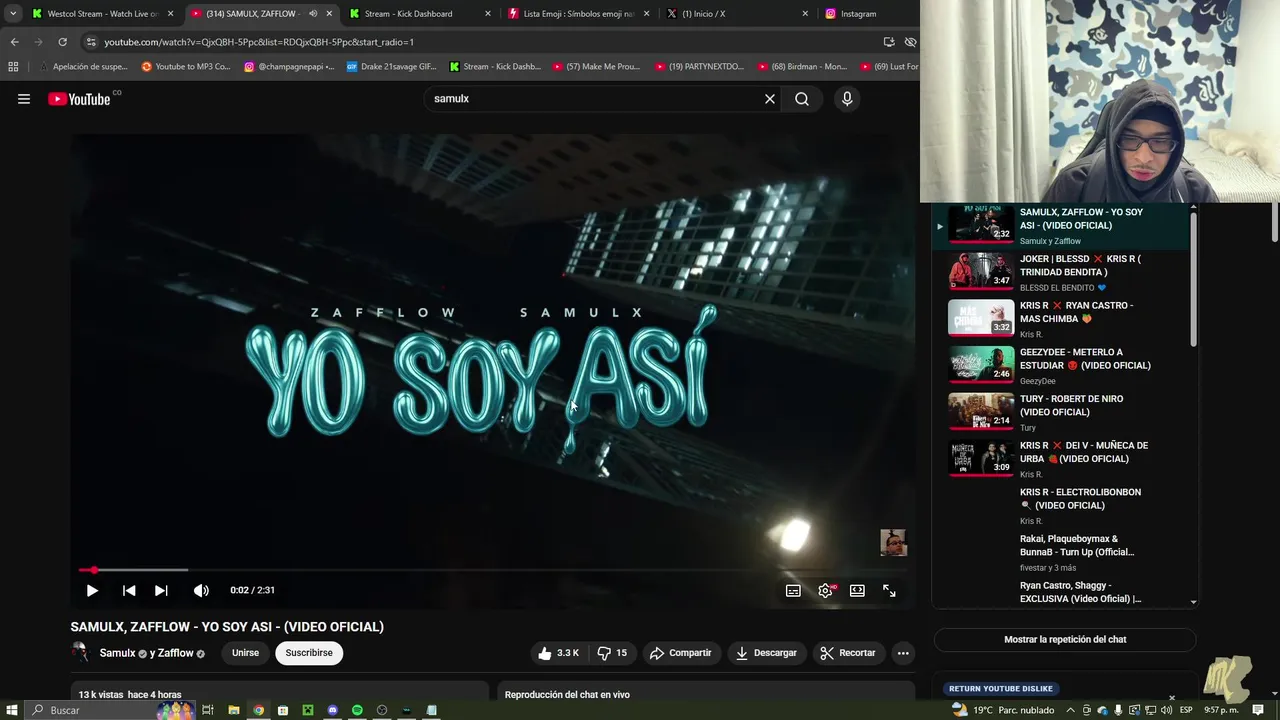Viewport: 1280px width, 720px height.
Task: Go back in browser history
Action: pyautogui.click(x=14, y=42)
